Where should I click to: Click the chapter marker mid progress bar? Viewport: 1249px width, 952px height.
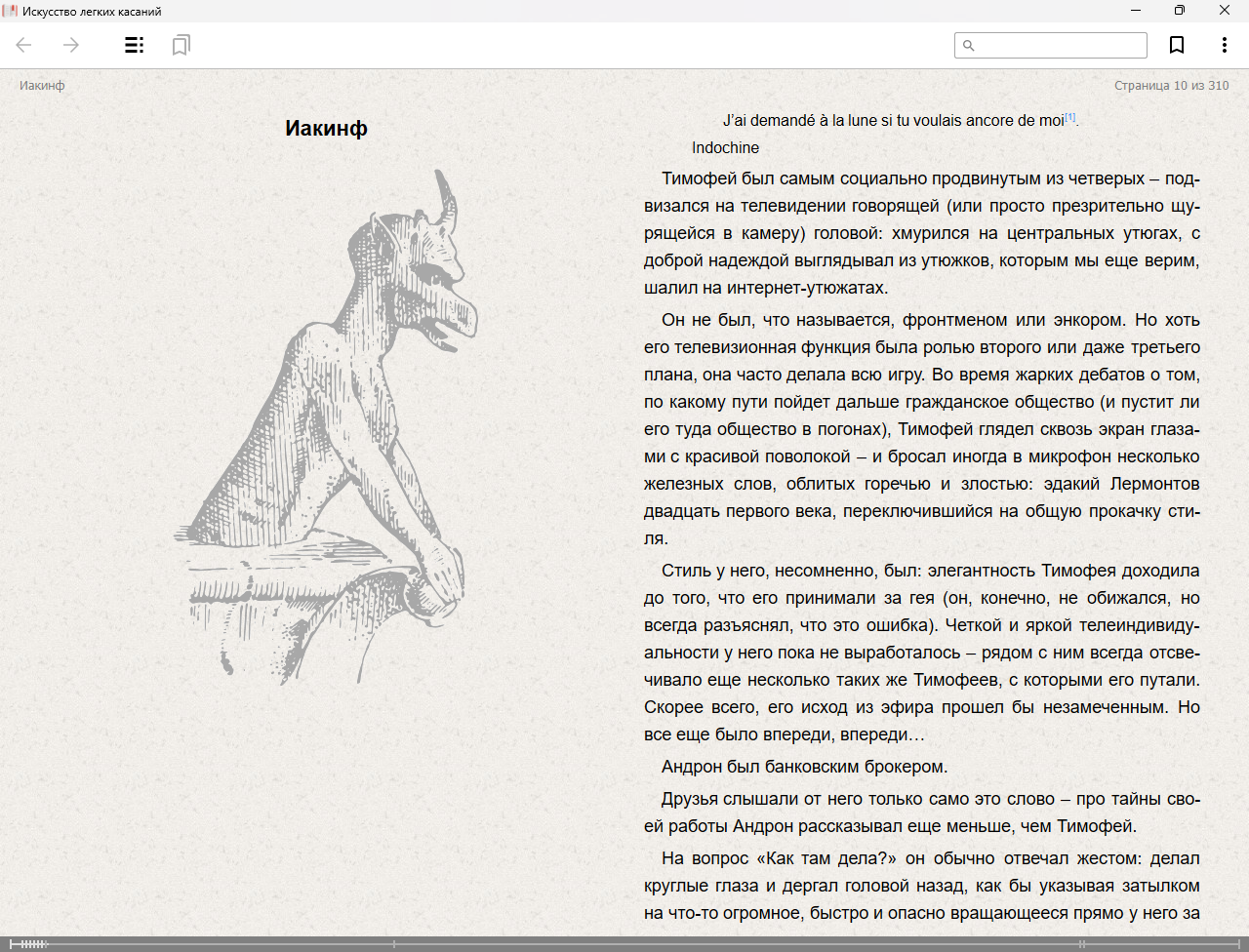tap(394, 943)
